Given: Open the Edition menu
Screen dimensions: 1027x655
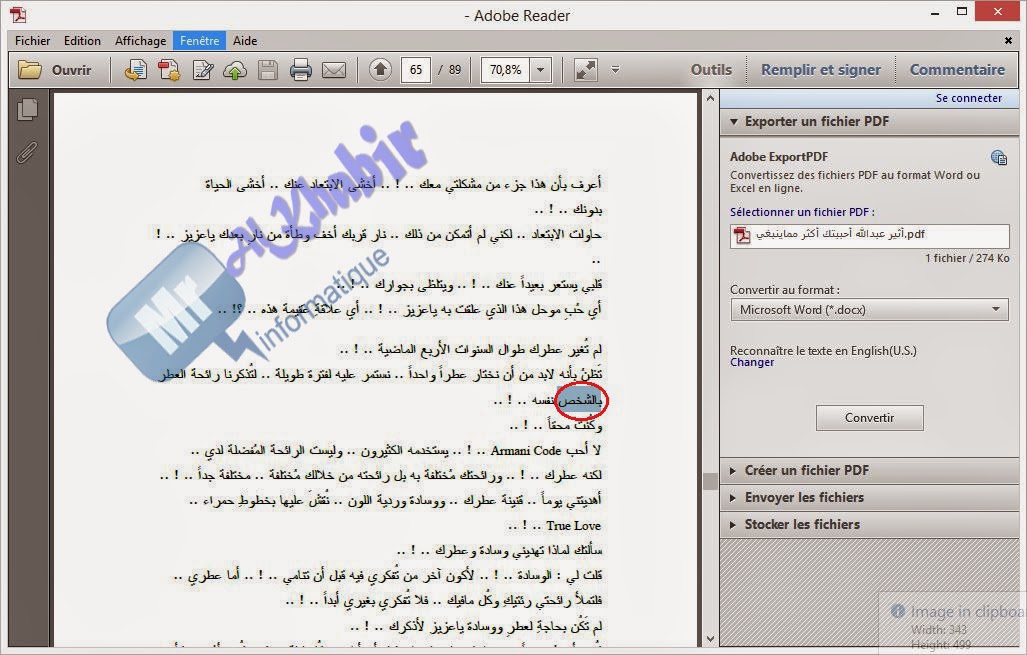Looking at the screenshot, I should (83, 41).
